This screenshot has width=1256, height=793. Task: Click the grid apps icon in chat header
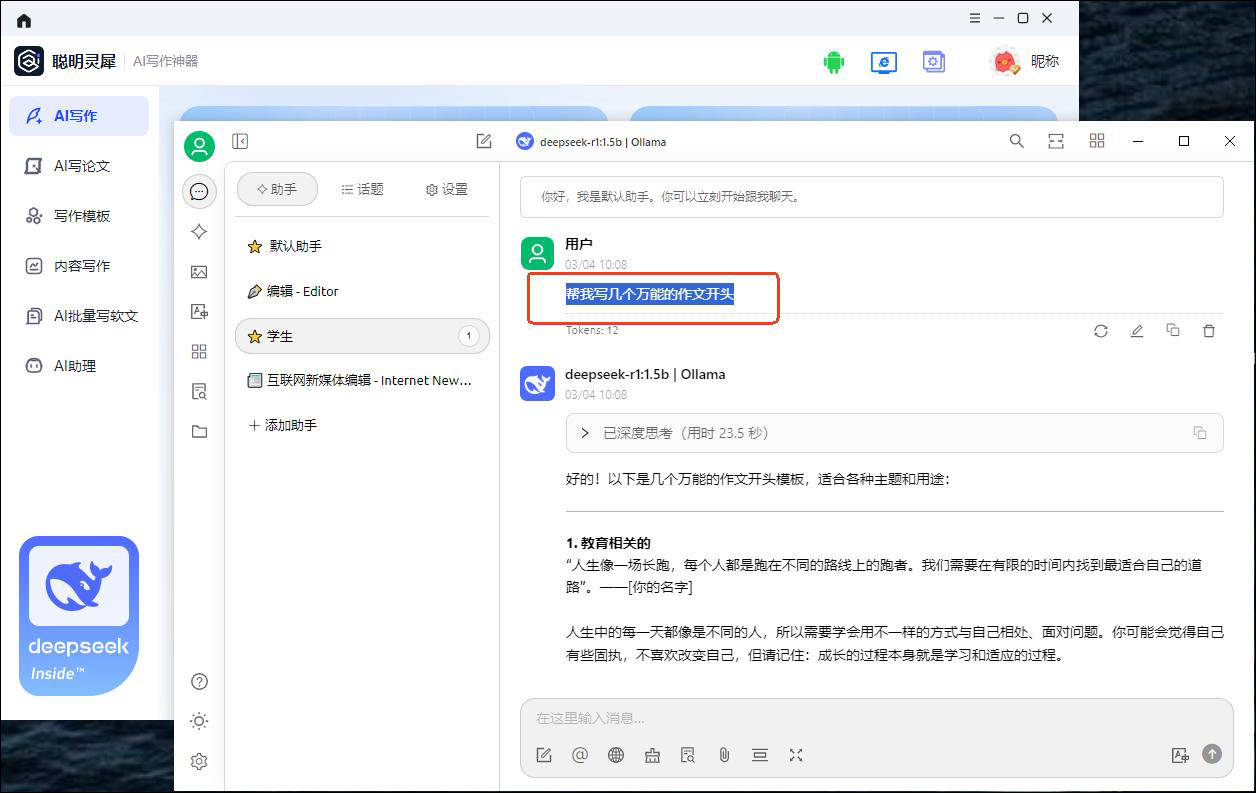tap(1097, 142)
